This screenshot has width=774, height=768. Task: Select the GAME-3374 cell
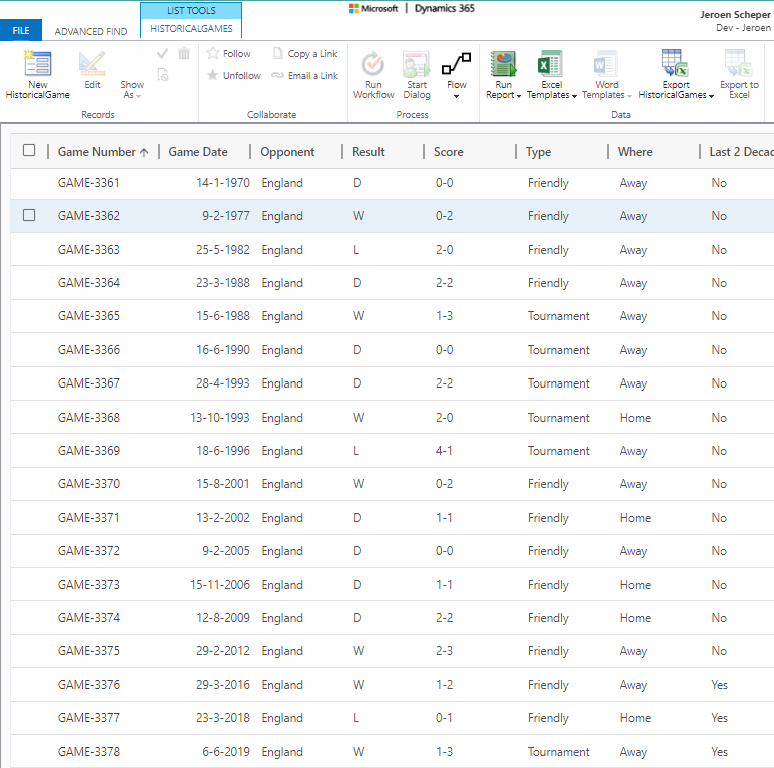pos(88,618)
